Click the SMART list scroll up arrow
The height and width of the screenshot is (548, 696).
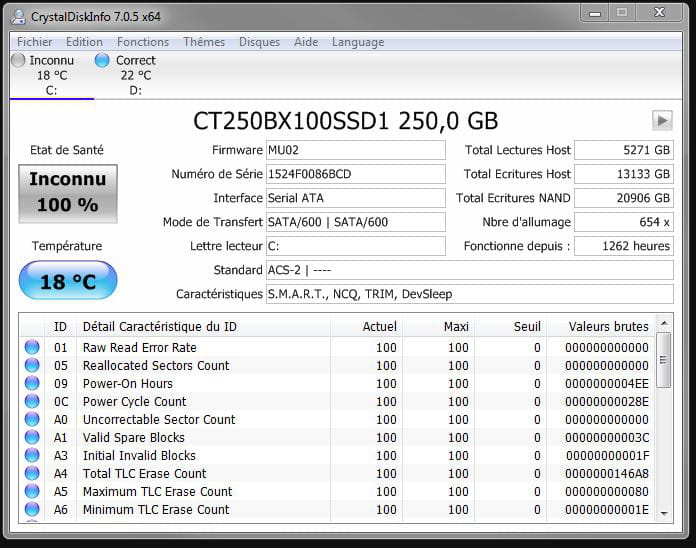pyautogui.click(x=664, y=323)
